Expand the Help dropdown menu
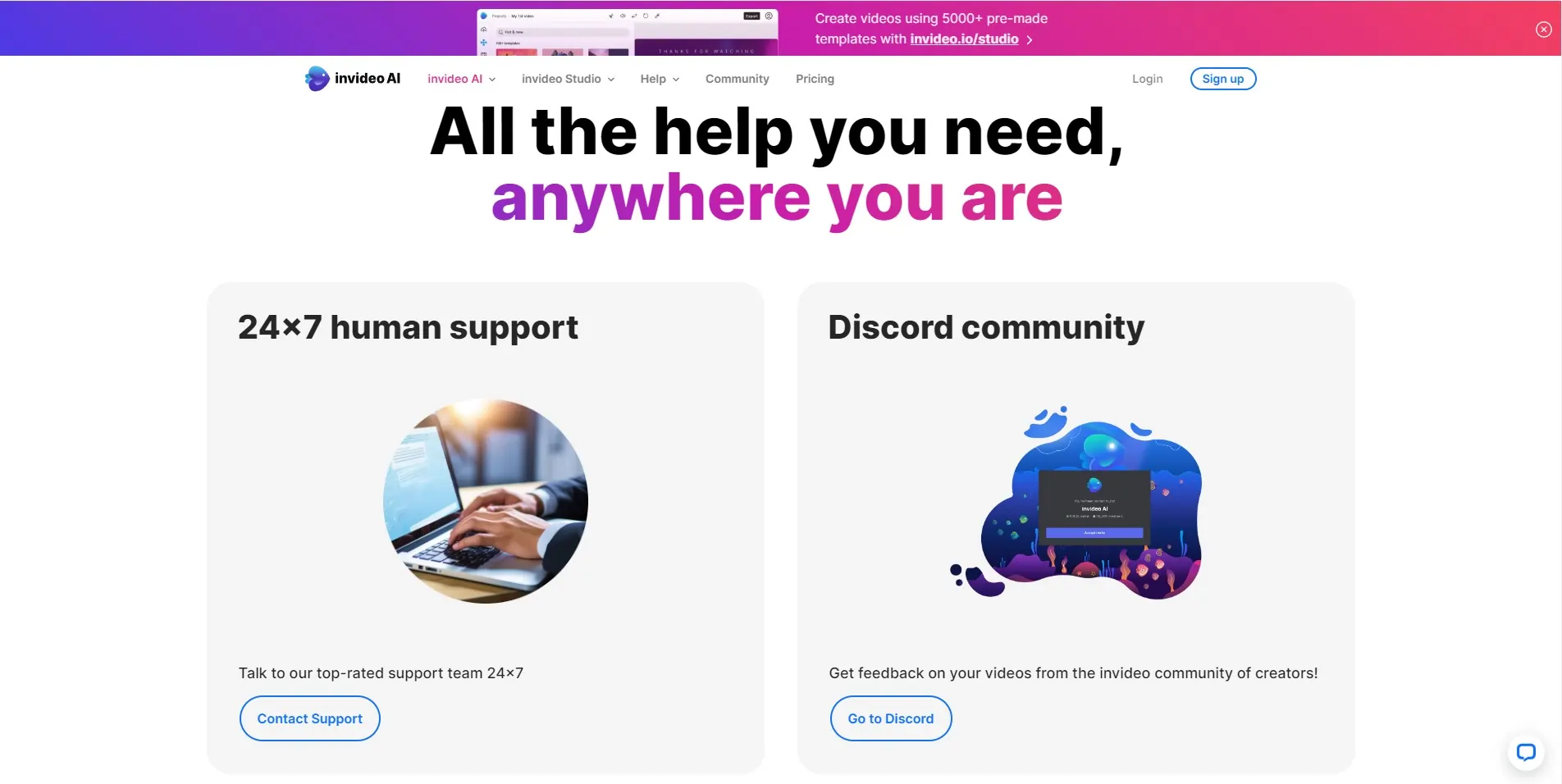 660,79
